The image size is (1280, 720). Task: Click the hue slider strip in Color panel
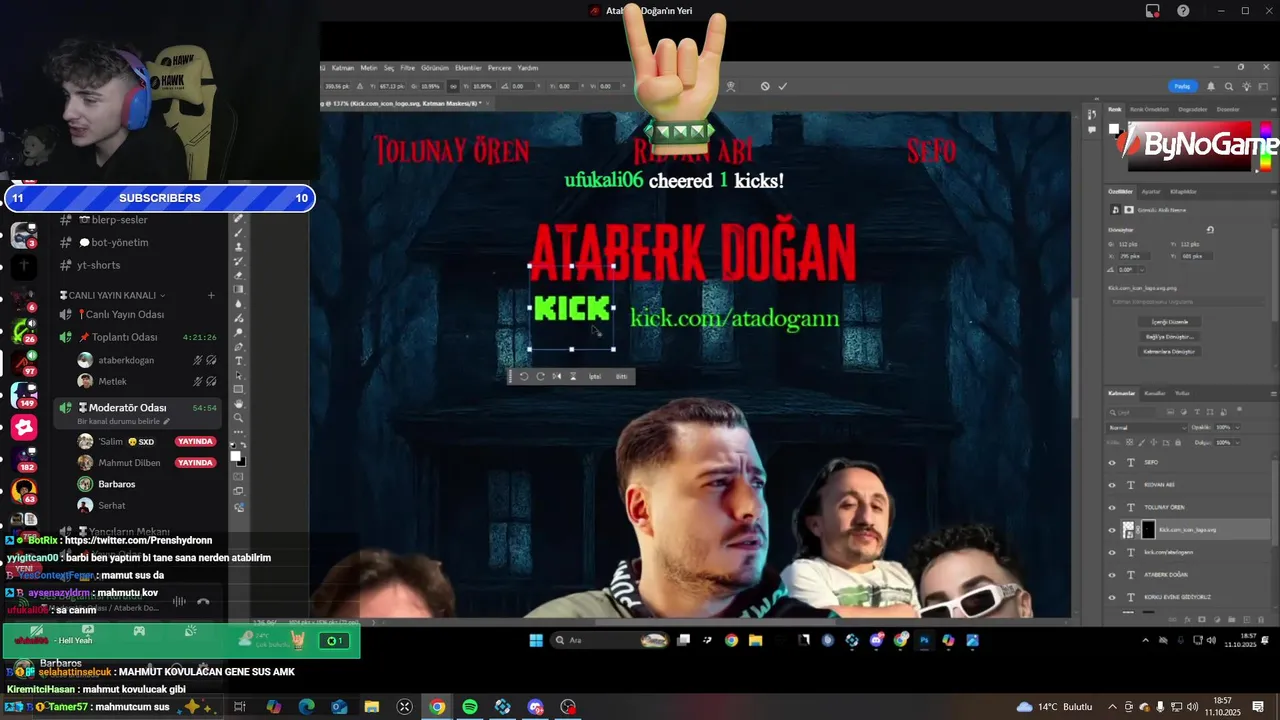point(1266,147)
